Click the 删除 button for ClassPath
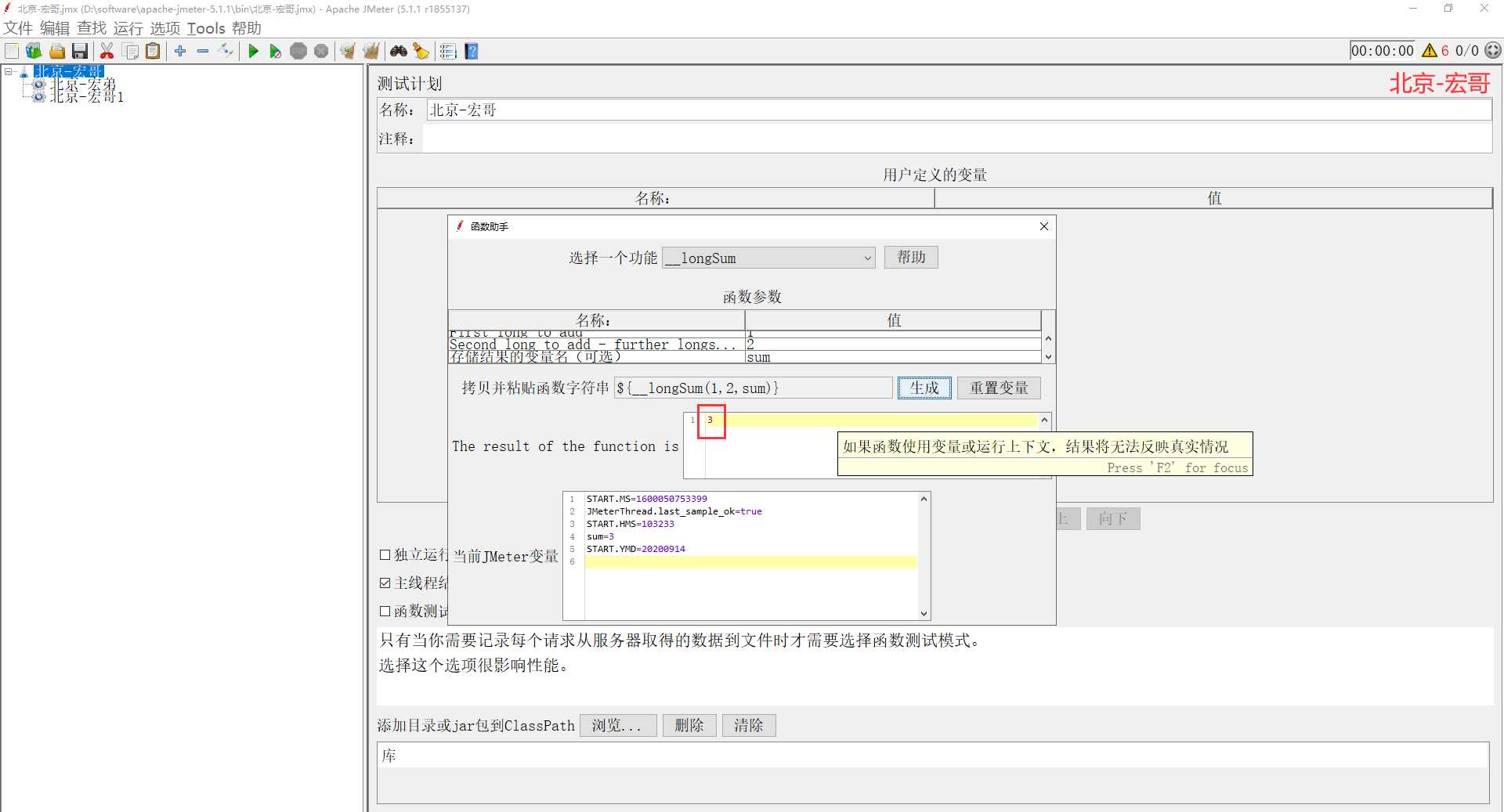Image resolution: width=1504 pixels, height=812 pixels. pyautogui.click(x=689, y=726)
